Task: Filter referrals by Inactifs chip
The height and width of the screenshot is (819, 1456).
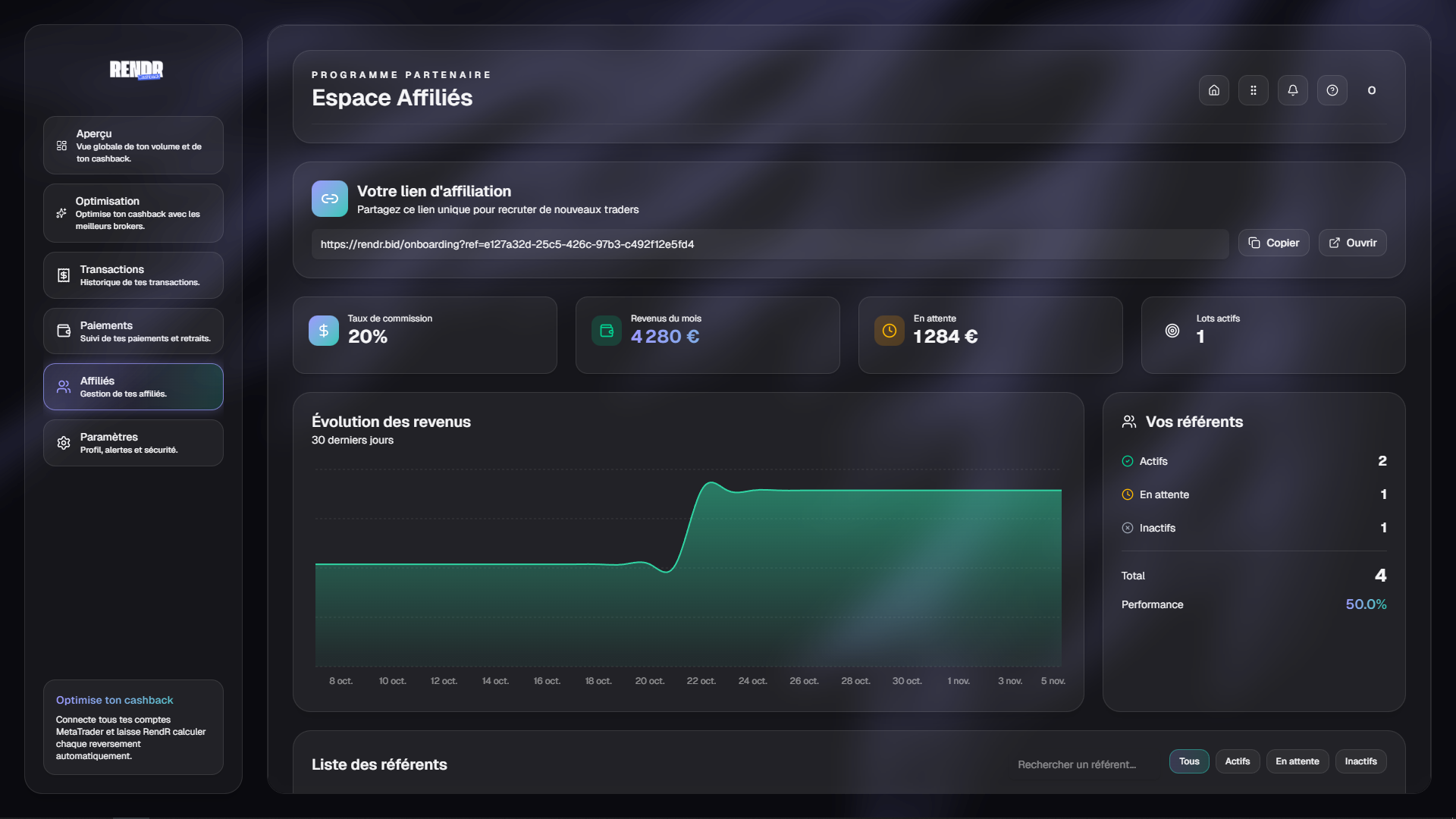Action: [x=1360, y=761]
